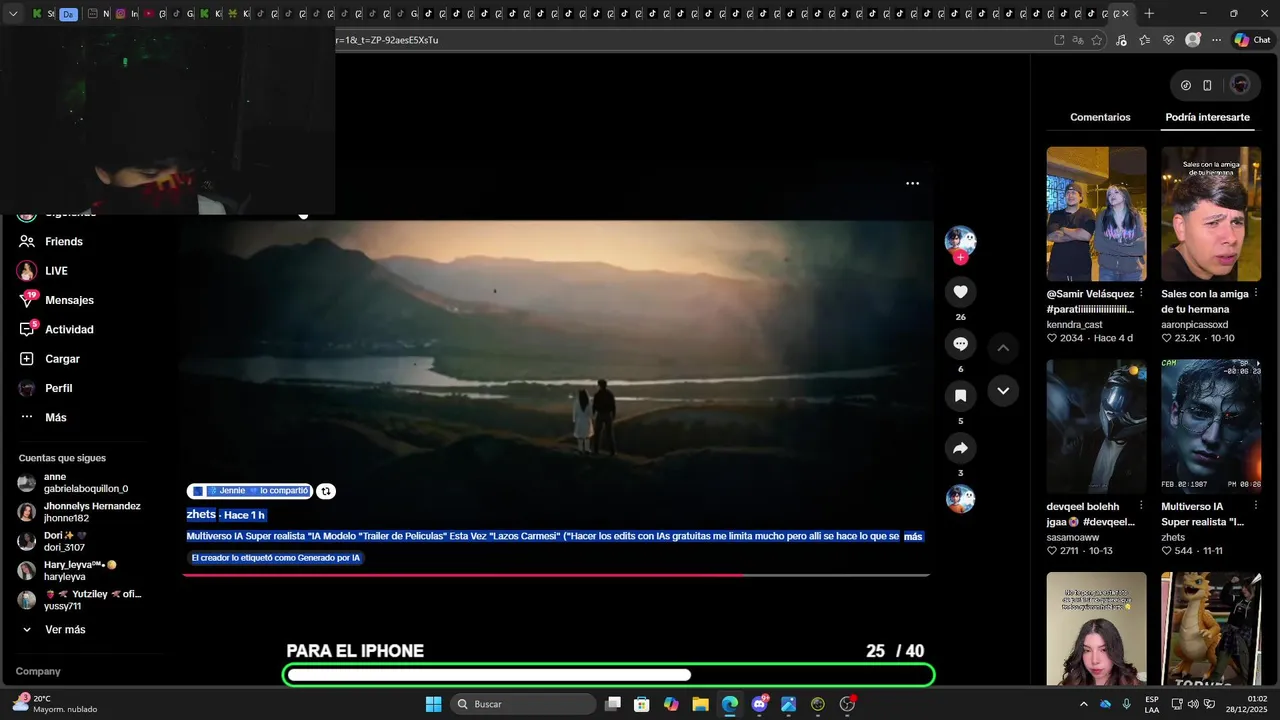Open Multiverso IA recommended thumbnail
1280x720 pixels.
1211,426
